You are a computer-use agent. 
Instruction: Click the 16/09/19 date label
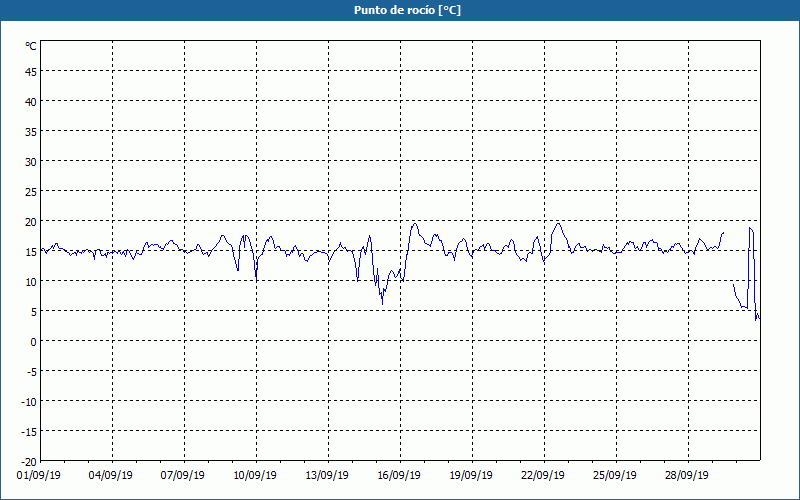(x=399, y=475)
